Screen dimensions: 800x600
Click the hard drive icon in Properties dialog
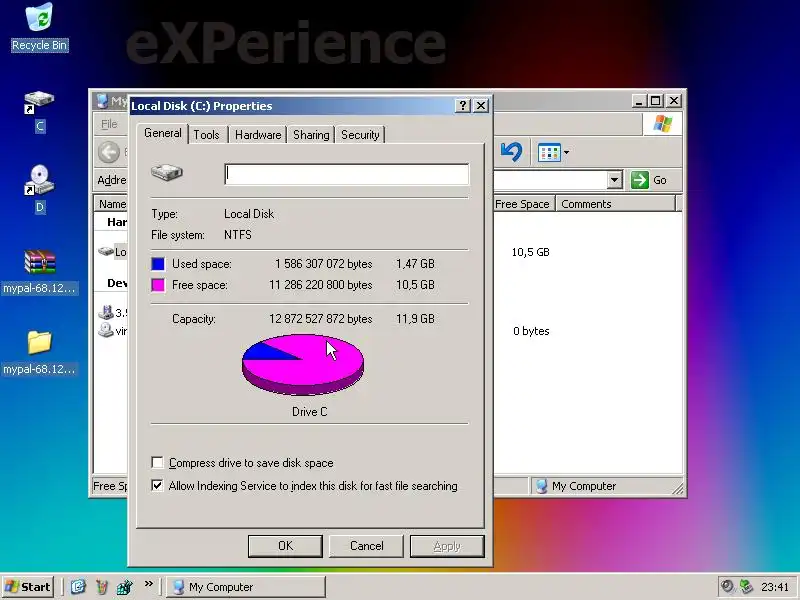tap(167, 172)
